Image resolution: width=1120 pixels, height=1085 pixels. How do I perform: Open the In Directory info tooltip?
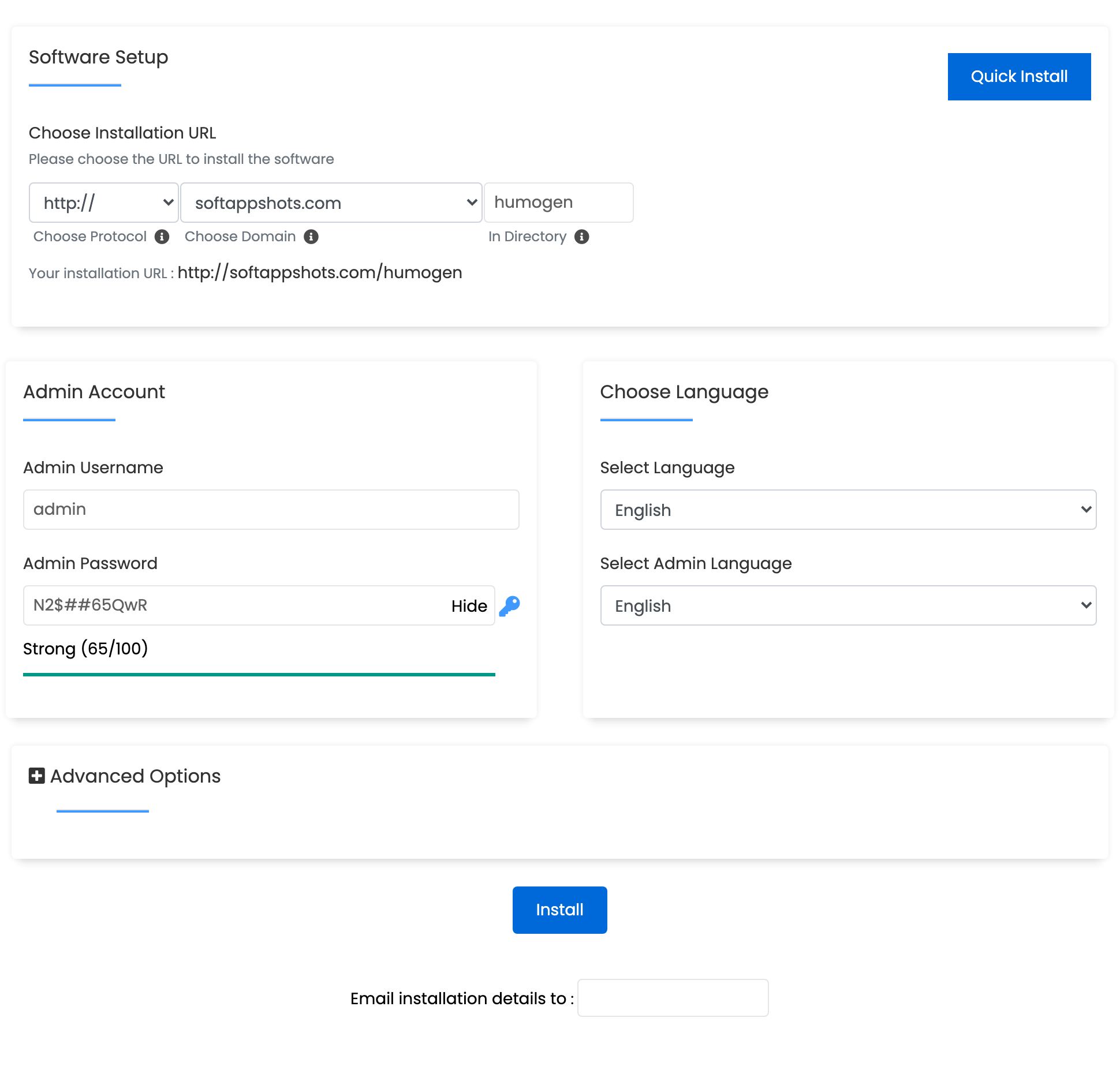point(582,237)
